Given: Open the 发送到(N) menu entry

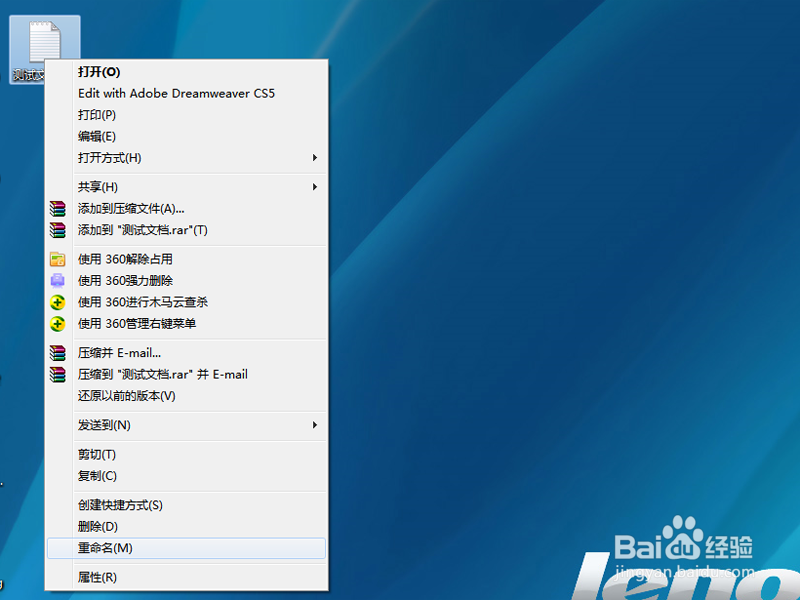Looking at the screenshot, I should pos(186,425).
